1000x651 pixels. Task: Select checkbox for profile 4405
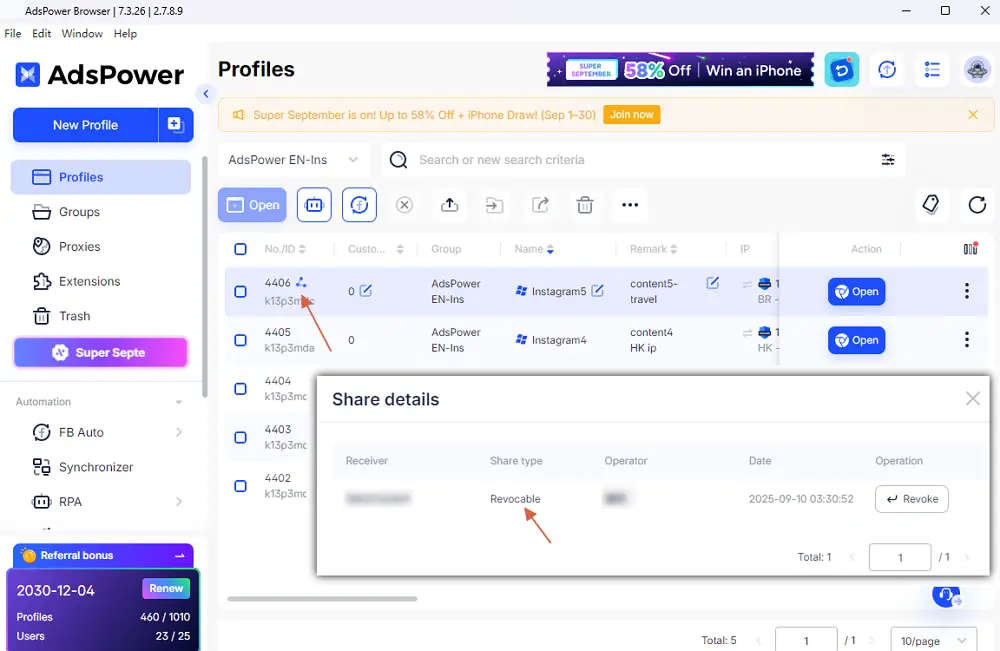pos(240,340)
